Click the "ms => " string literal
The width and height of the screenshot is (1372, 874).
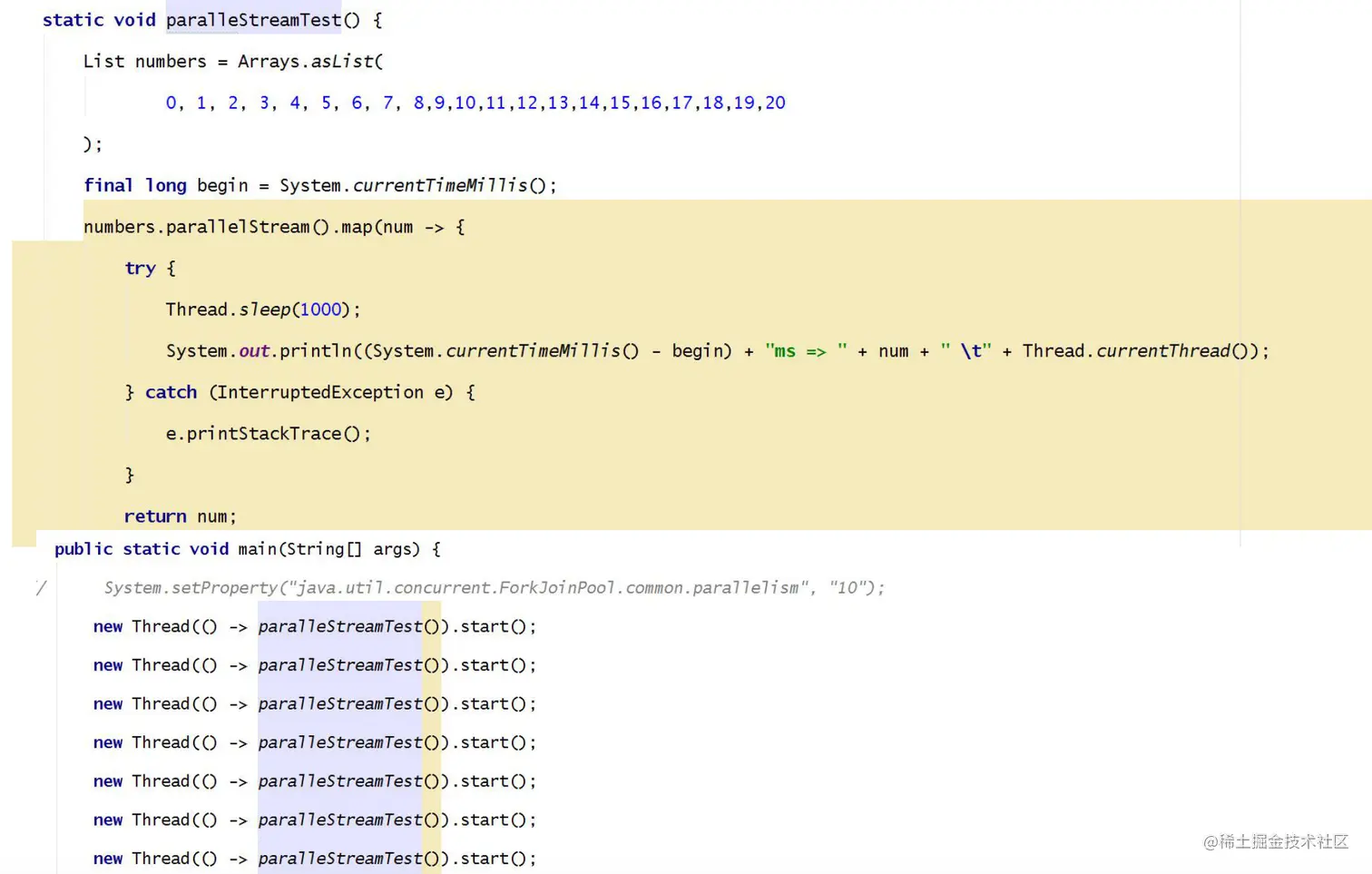point(806,351)
